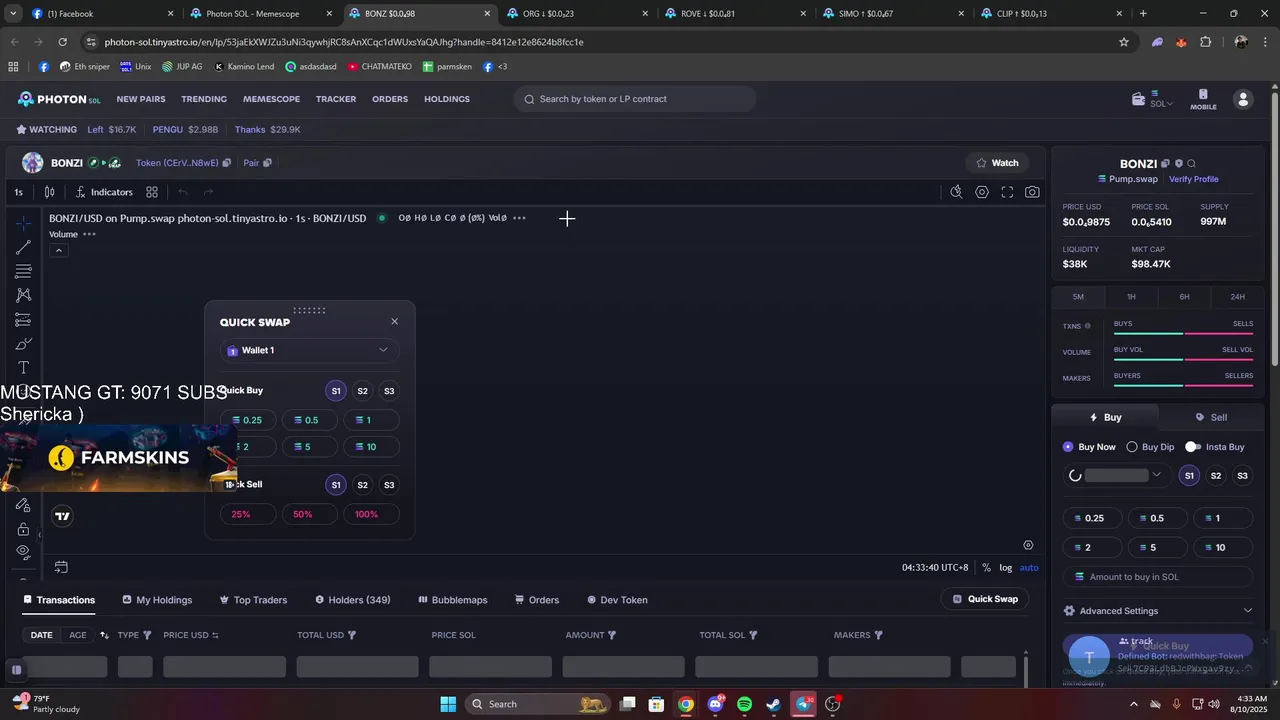The image size is (1280, 720).
Task: Switch to the Sell tab
Action: 1211,417
